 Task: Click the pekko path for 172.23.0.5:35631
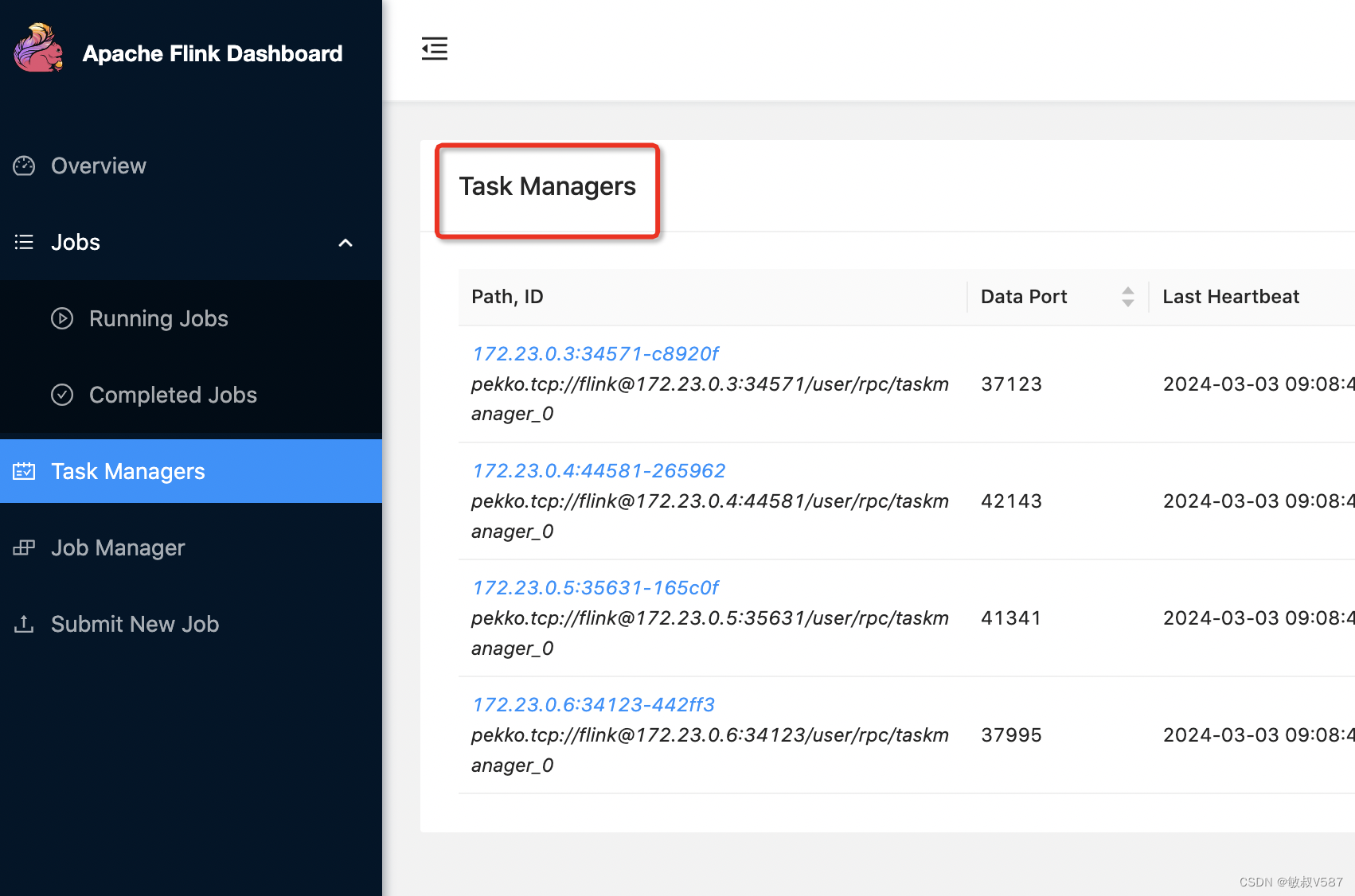pos(710,633)
